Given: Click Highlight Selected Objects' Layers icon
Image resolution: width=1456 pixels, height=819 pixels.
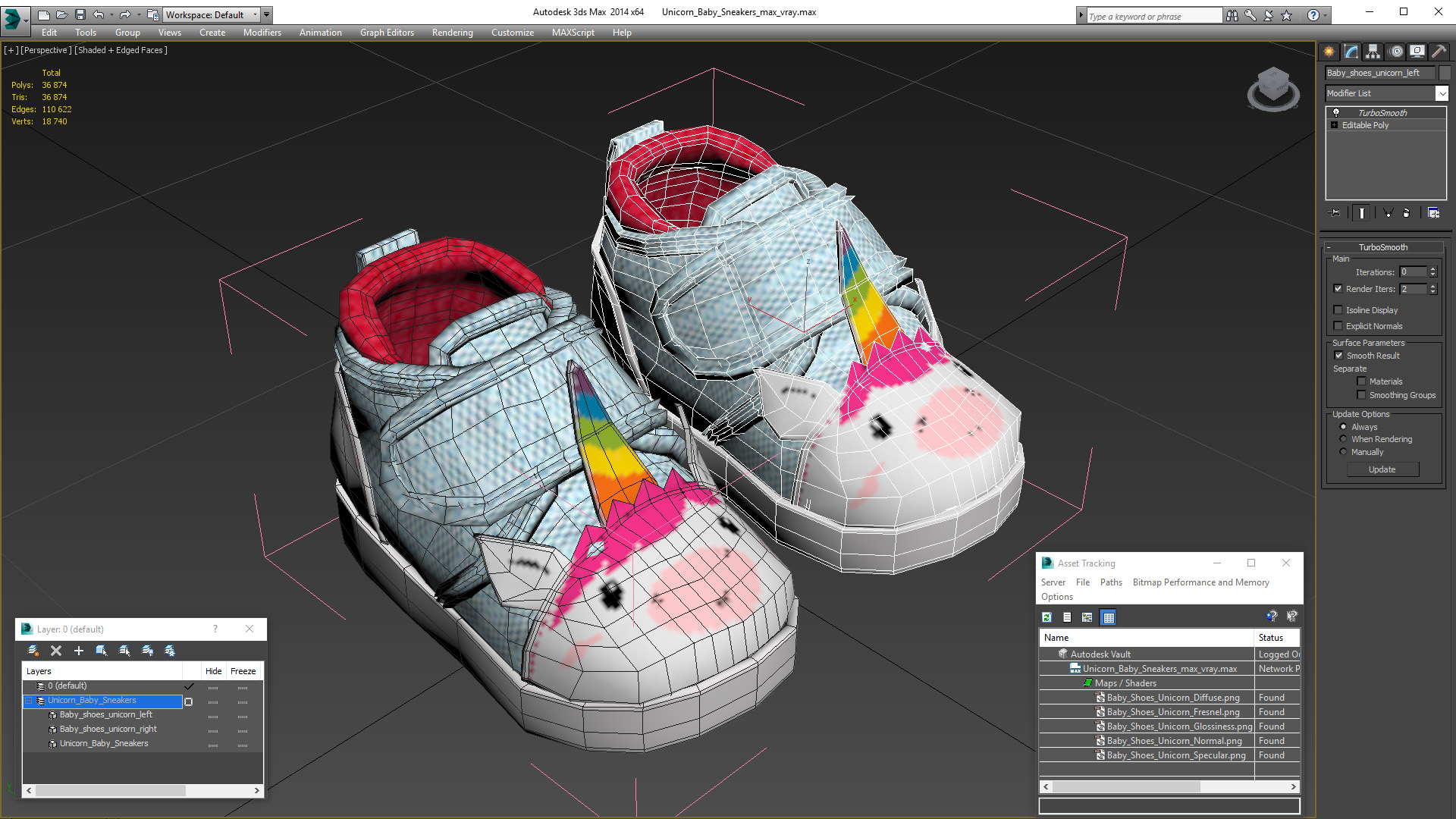Looking at the screenshot, I should click(x=124, y=651).
